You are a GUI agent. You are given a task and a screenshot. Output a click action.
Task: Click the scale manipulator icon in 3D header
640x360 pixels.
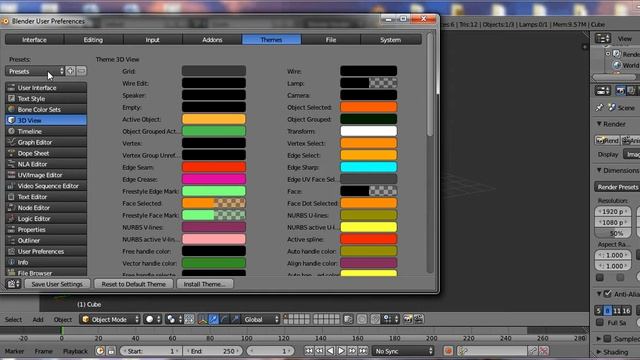(x=235, y=320)
